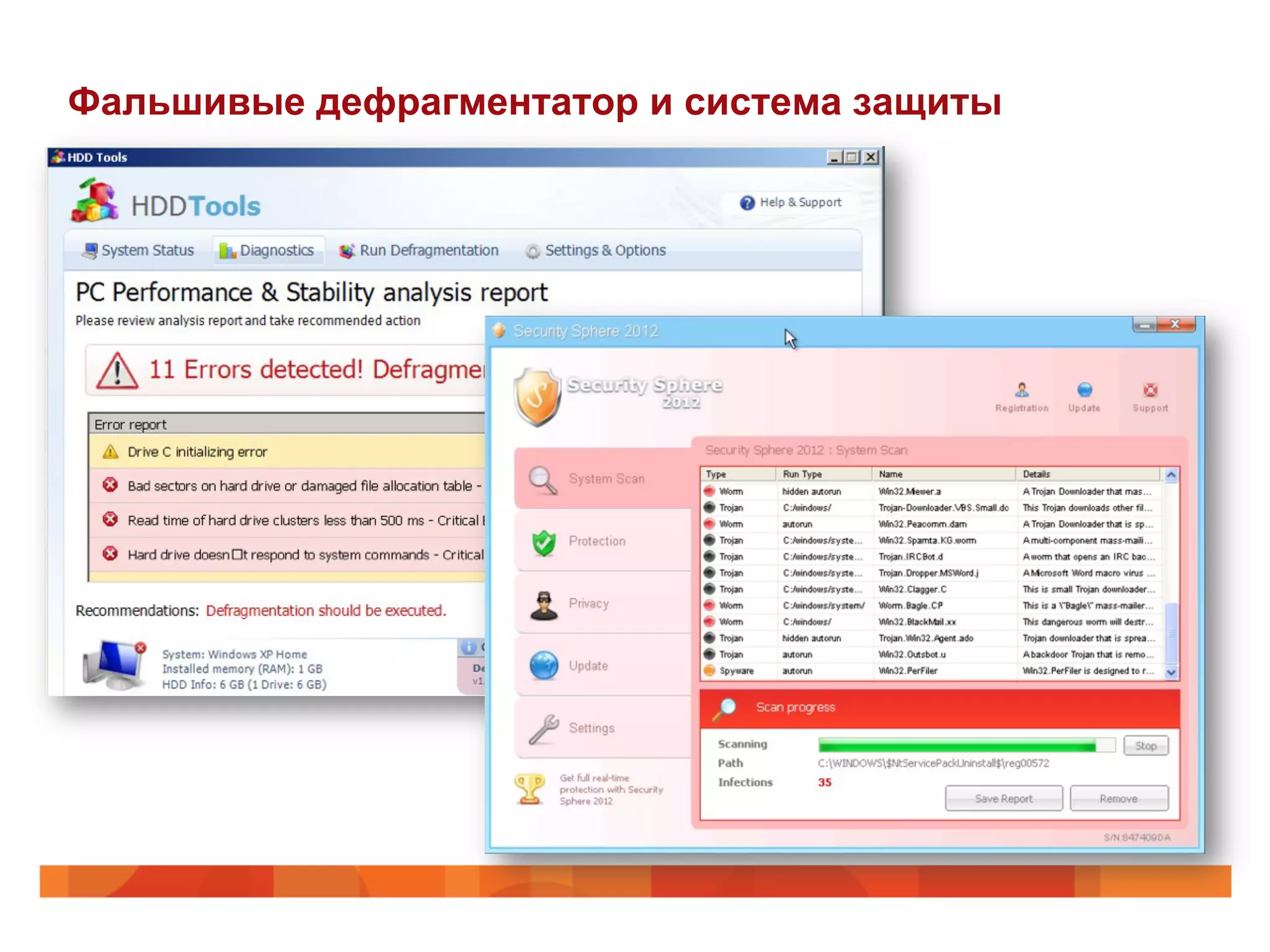This screenshot has width=1270, height=952.
Task: Select Win32.Spamta.KG.worm row
Action: pos(930,540)
